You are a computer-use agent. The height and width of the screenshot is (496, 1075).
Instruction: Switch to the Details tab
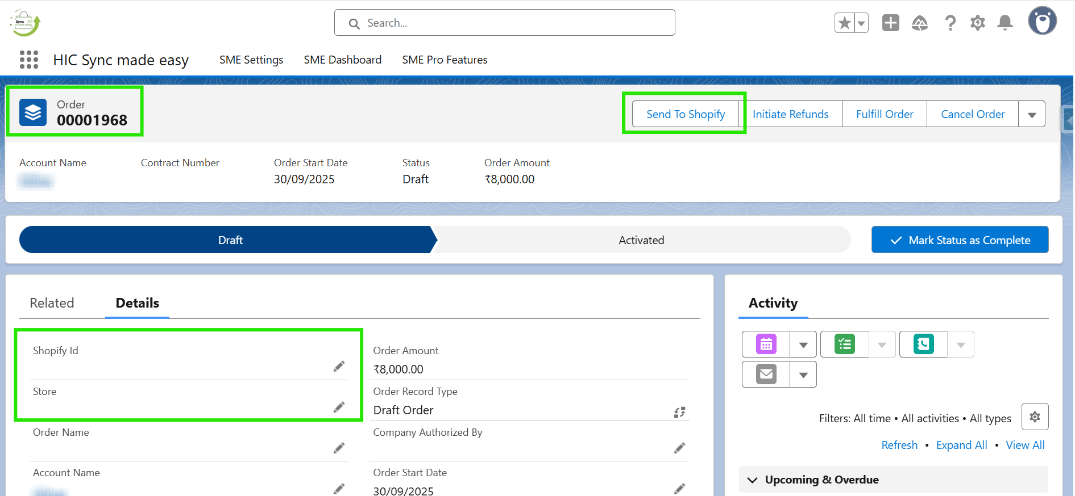pos(137,303)
